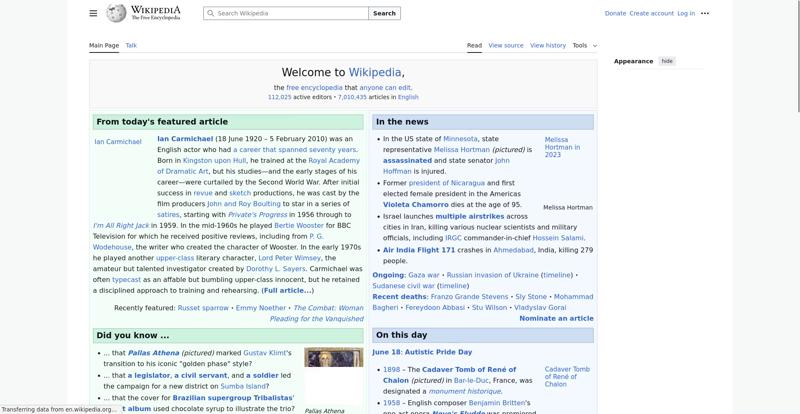
Task: Click the Log in link
Action: [686, 13]
